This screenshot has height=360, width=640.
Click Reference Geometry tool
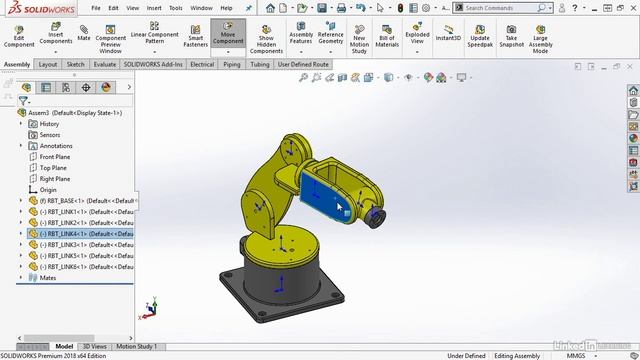pos(330,33)
